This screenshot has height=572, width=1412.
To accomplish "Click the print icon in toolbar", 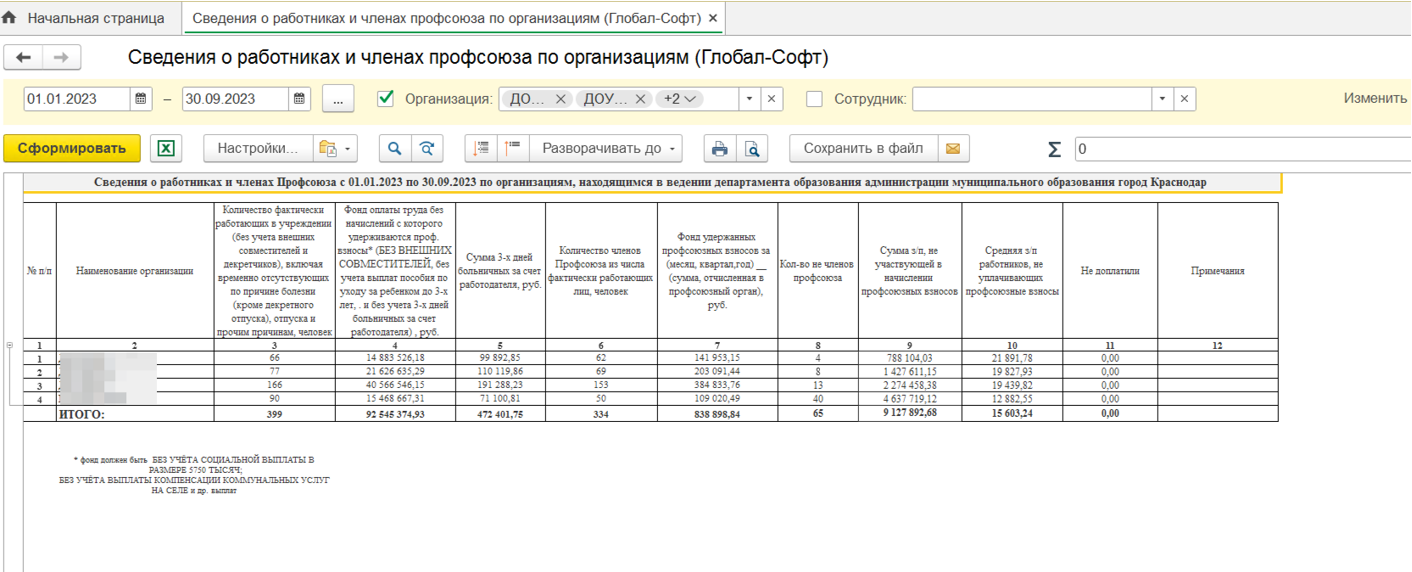I will [x=718, y=148].
